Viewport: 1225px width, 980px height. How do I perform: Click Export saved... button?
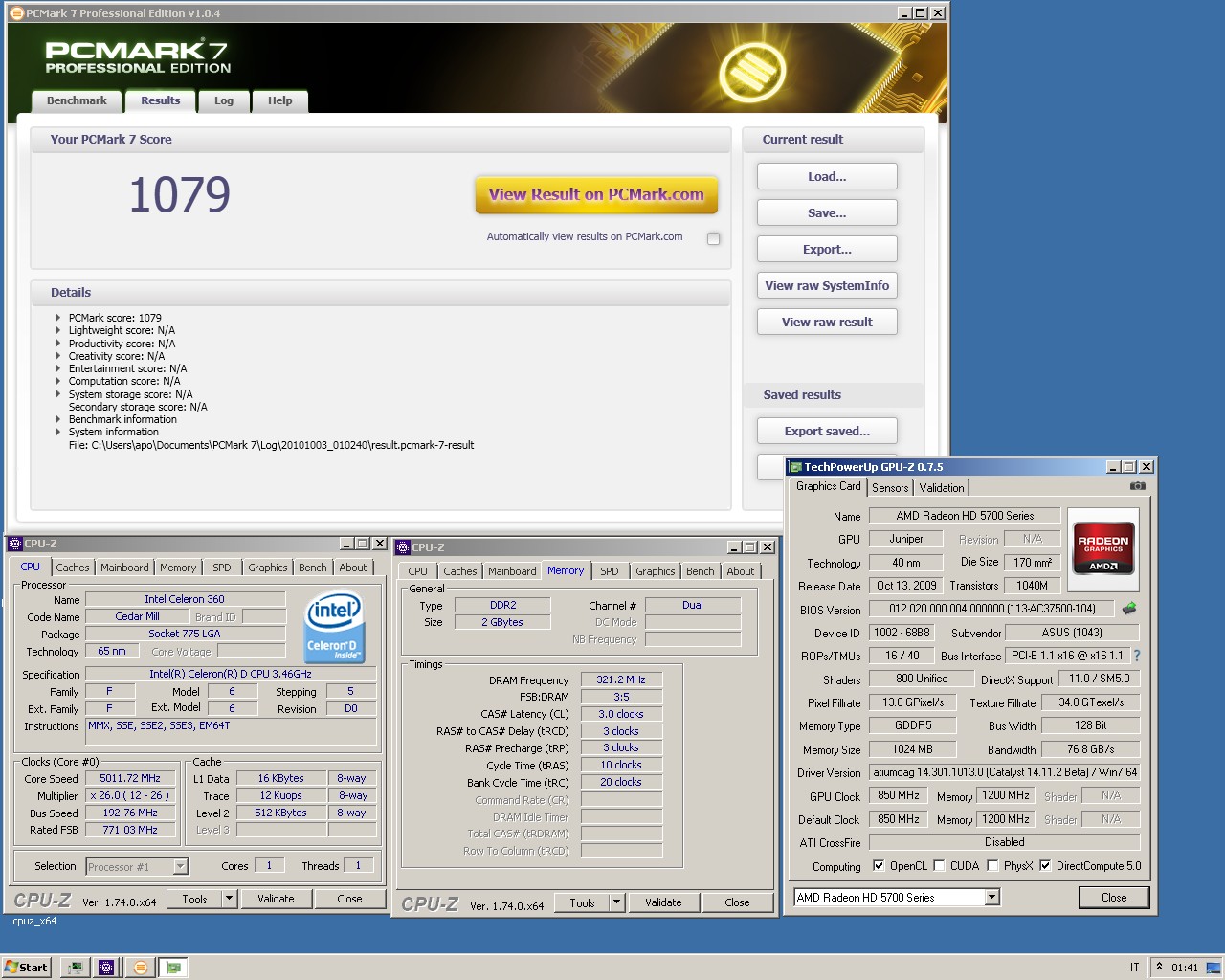(827, 431)
